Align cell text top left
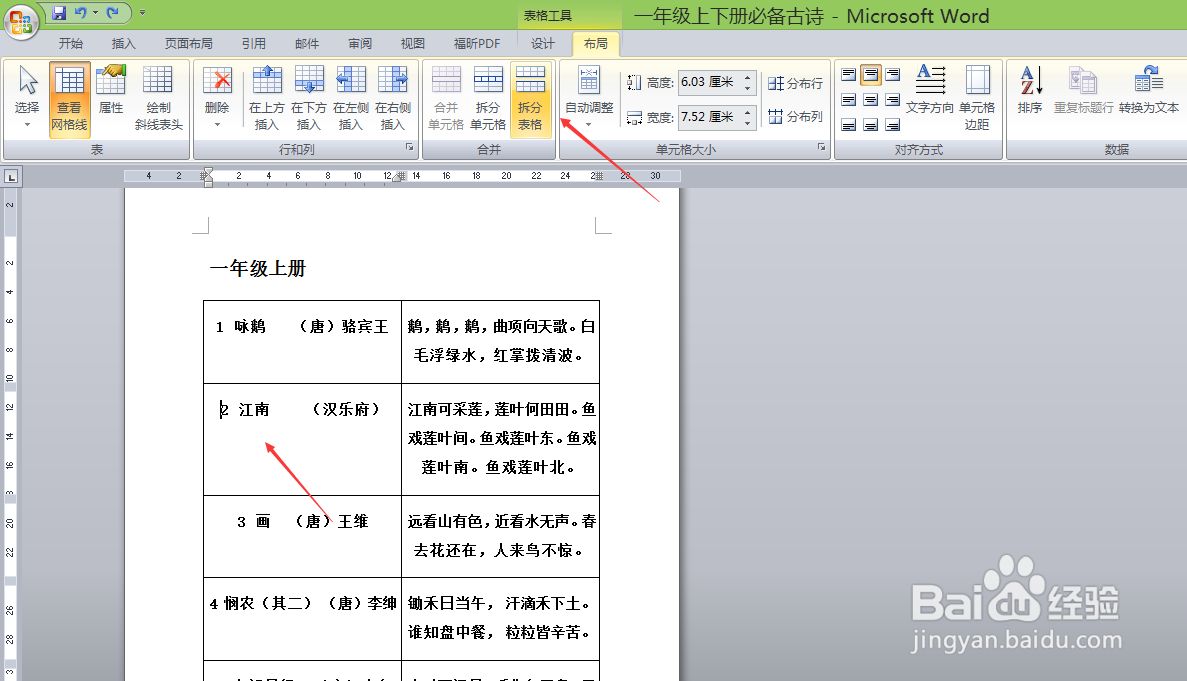The image size is (1187, 681). pyautogui.click(x=849, y=74)
